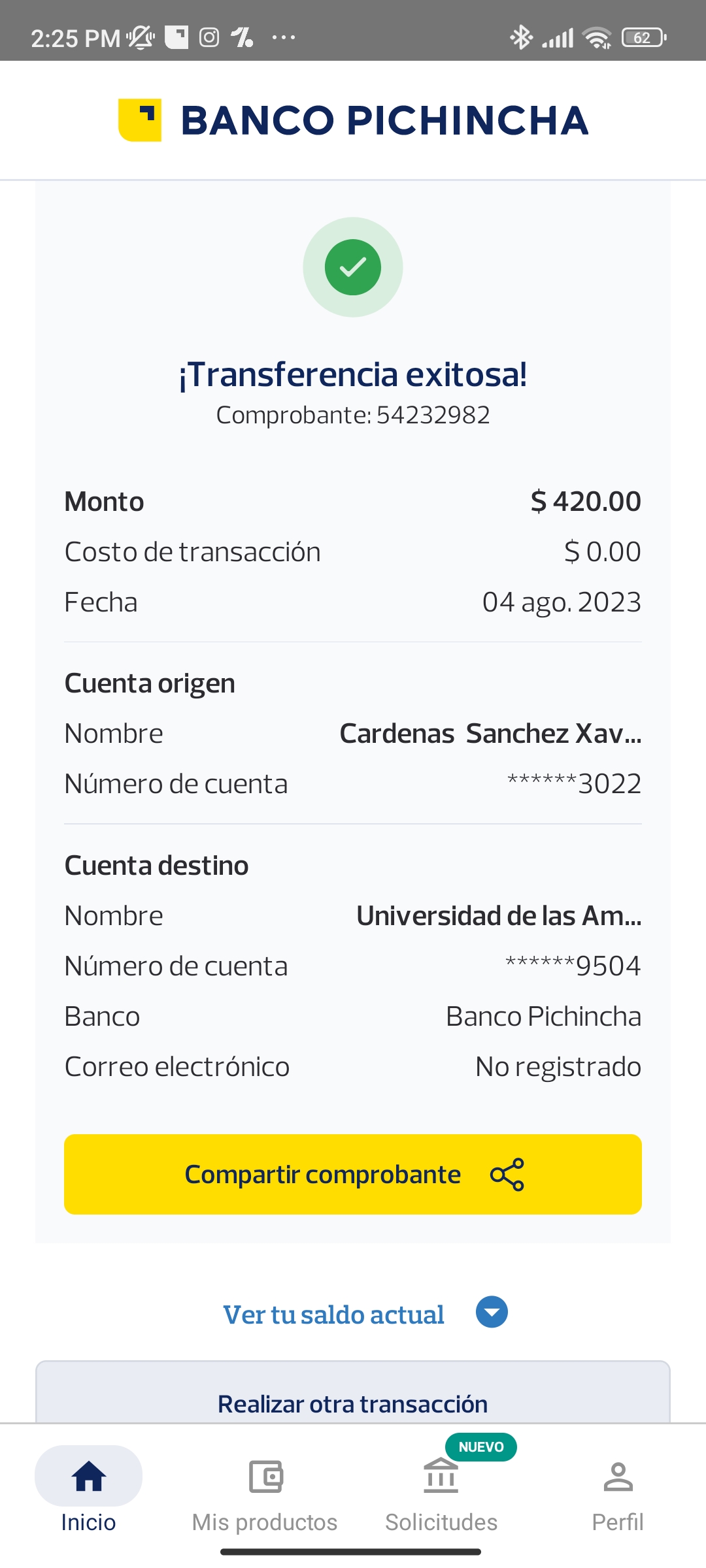This screenshot has height=1568, width=706.
Task: Tap the Banco Pichincha yellow logo icon
Action: [x=140, y=120]
